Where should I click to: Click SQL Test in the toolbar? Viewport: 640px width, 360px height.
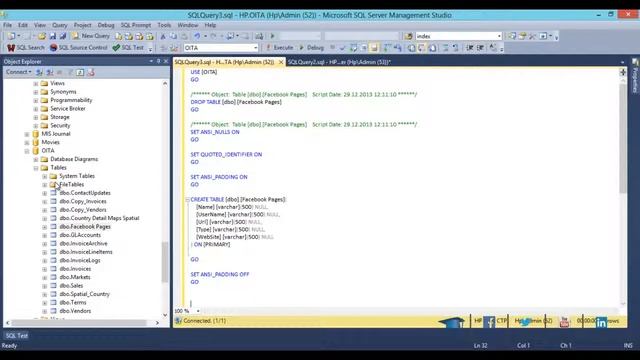[128, 48]
